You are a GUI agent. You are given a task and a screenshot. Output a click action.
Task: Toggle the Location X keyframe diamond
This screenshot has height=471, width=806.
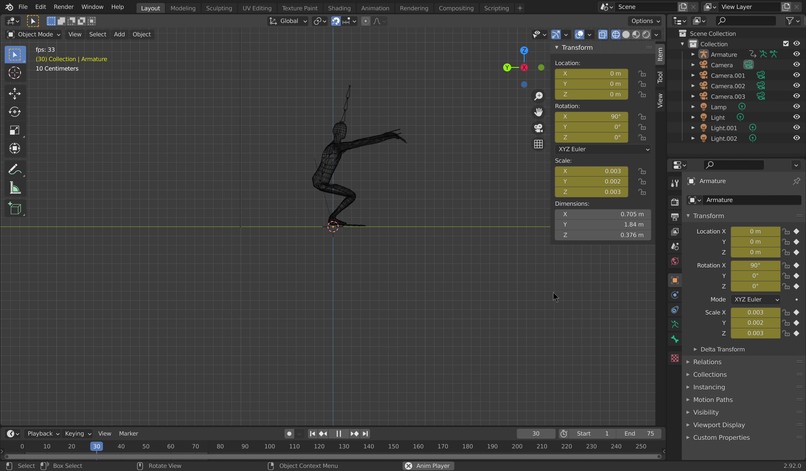tap(797, 231)
